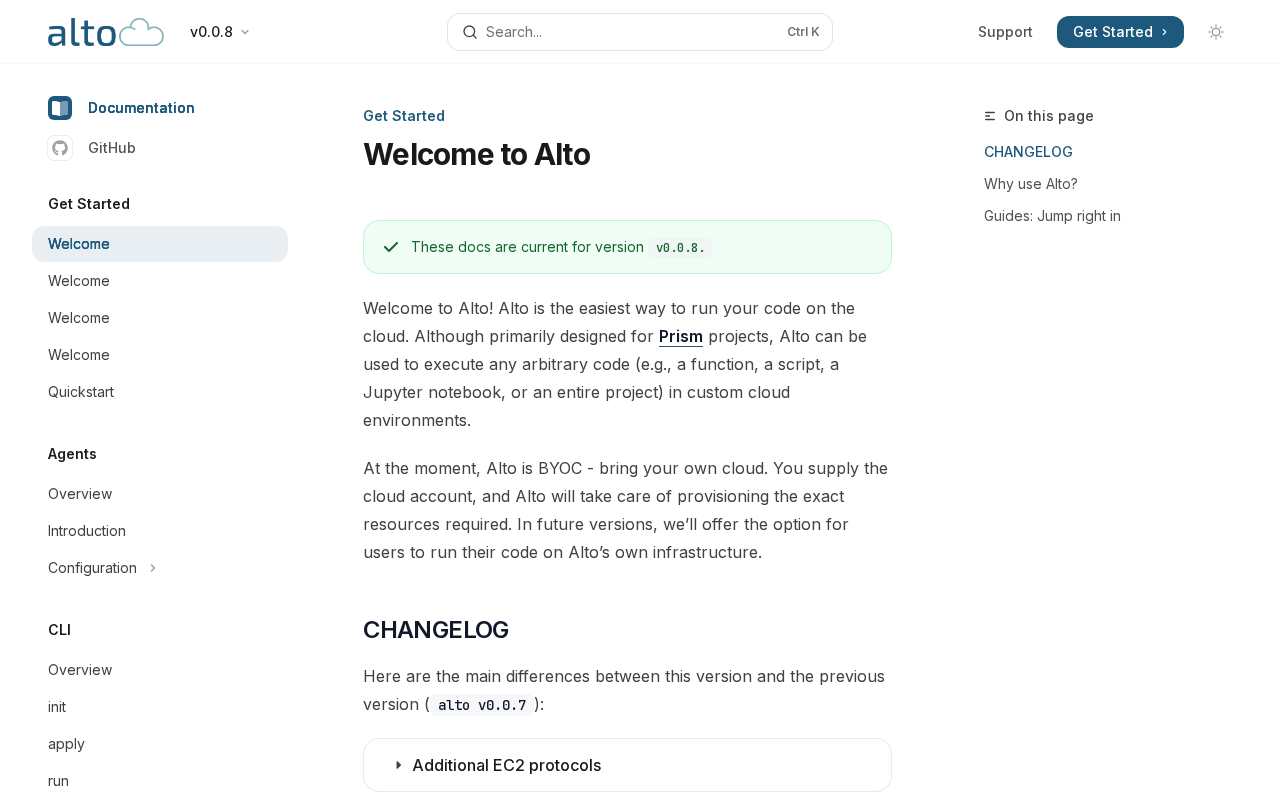The width and height of the screenshot is (1280, 800).
Task: Select Introduction under Agents
Action: (87, 531)
